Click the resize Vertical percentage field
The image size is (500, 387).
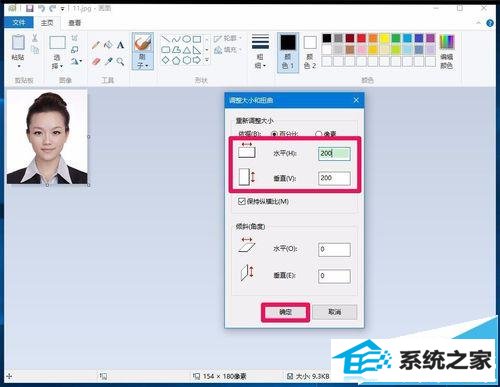click(x=334, y=178)
